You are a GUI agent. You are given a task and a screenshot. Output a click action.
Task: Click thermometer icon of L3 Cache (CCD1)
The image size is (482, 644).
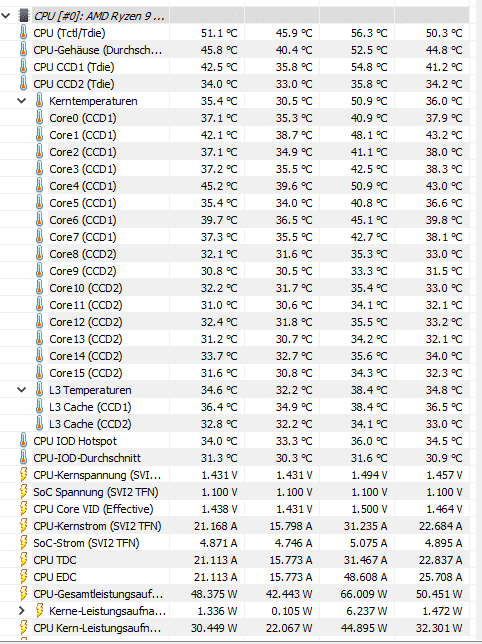(39, 407)
